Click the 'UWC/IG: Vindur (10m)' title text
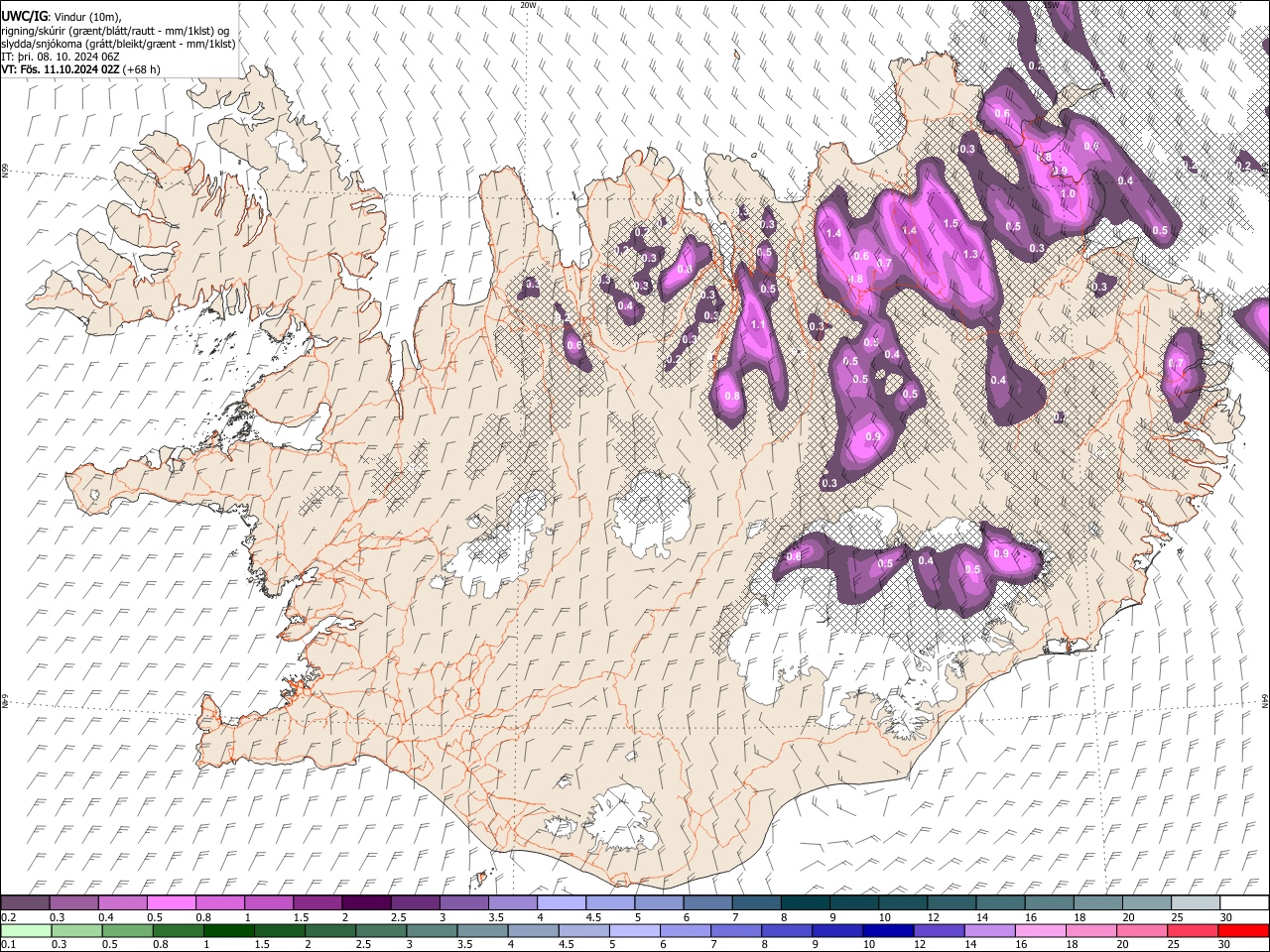The height and width of the screenshot is (952, 1270). click(61, 17)
